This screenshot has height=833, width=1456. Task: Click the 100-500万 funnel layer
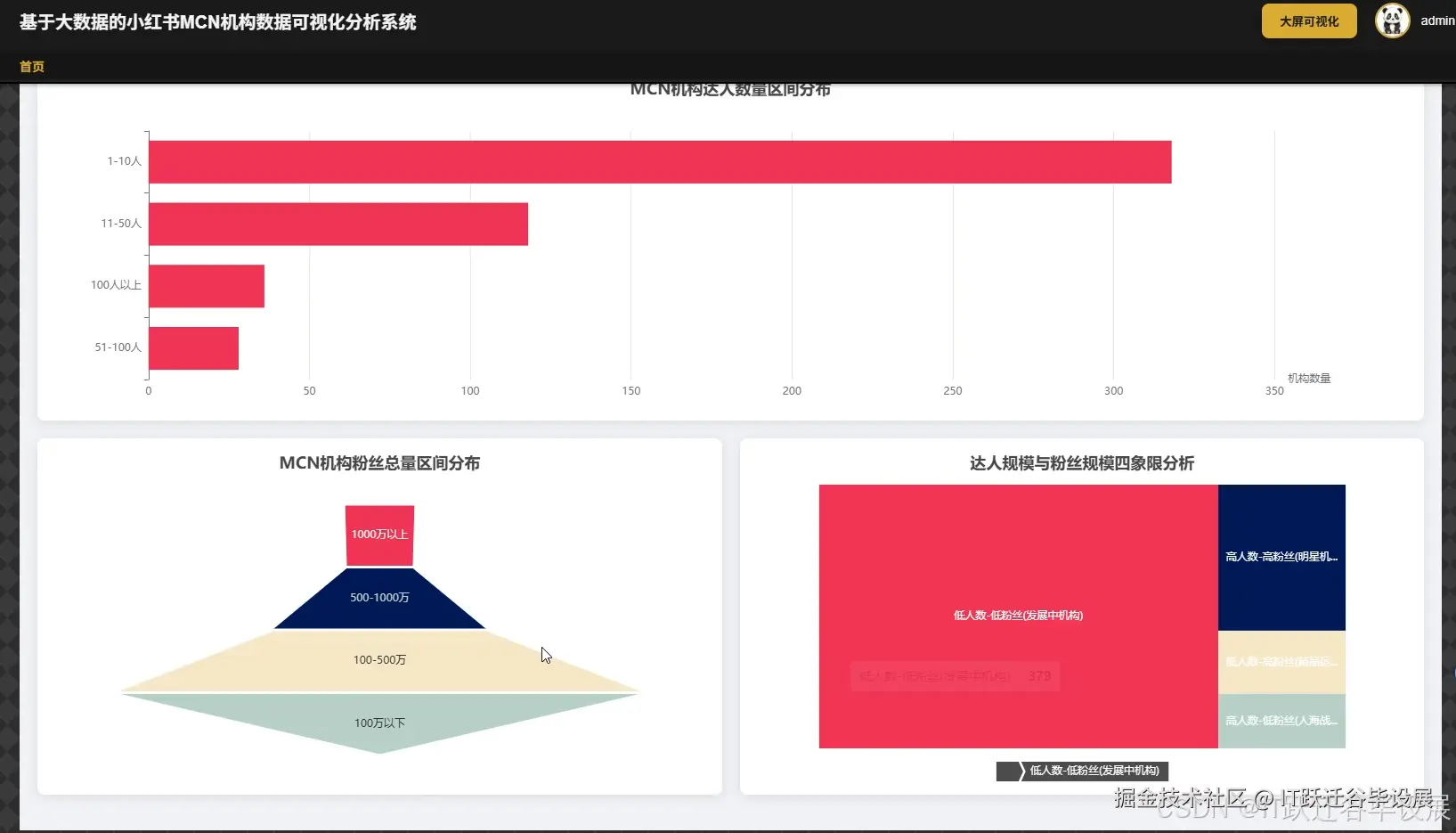[378, 659]
